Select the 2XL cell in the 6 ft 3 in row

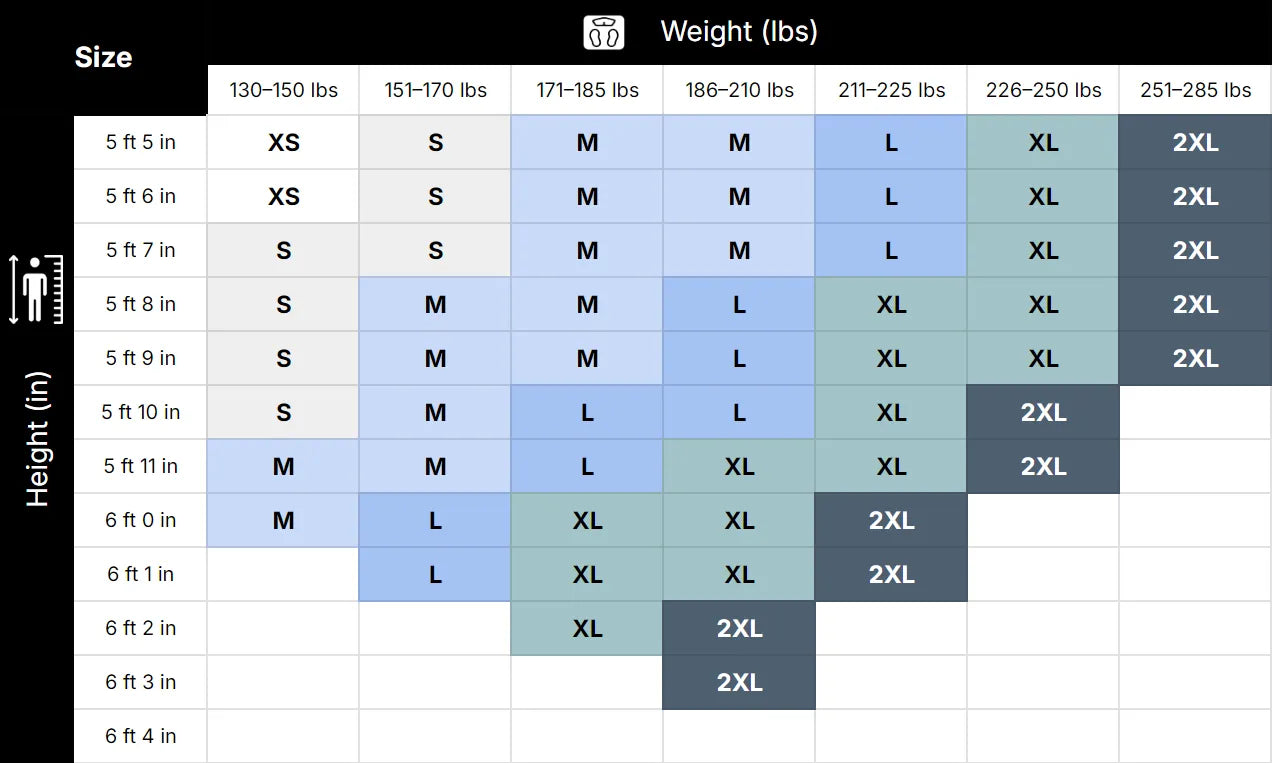coord(739,682)
